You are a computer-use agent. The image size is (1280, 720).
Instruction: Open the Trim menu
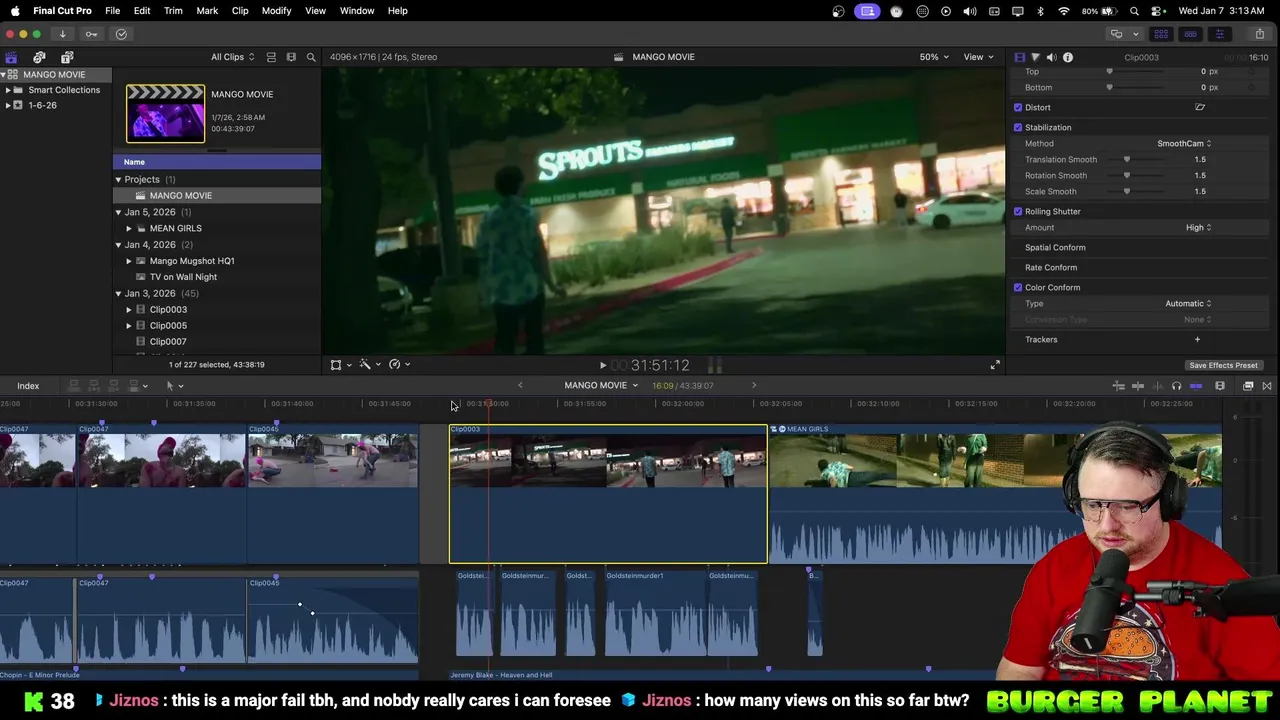point(173,11)
